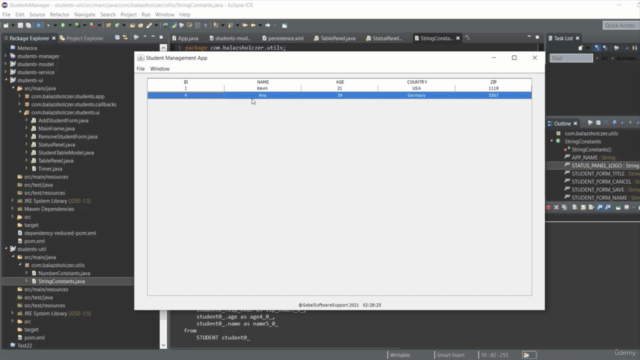Expand the students-manager project node
This screenshot has height=360, width=640.
[6, 56]
